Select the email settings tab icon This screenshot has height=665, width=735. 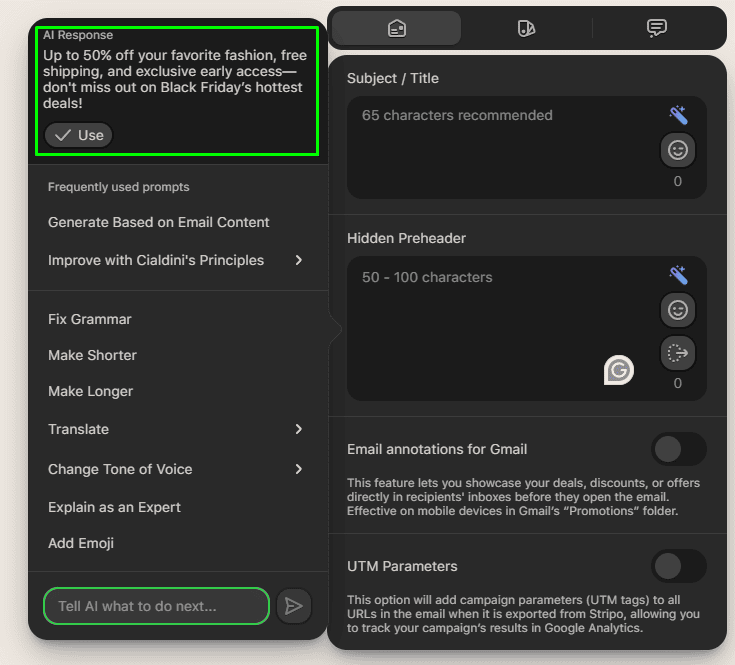[396, 28]
